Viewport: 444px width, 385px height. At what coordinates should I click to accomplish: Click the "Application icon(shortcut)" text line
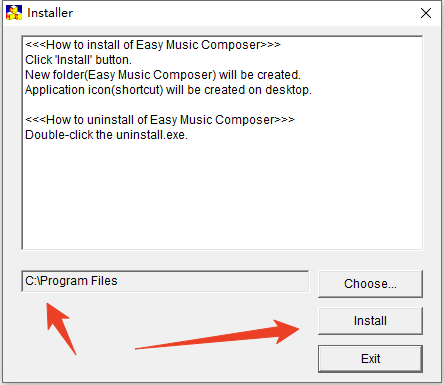coord(168,90)
